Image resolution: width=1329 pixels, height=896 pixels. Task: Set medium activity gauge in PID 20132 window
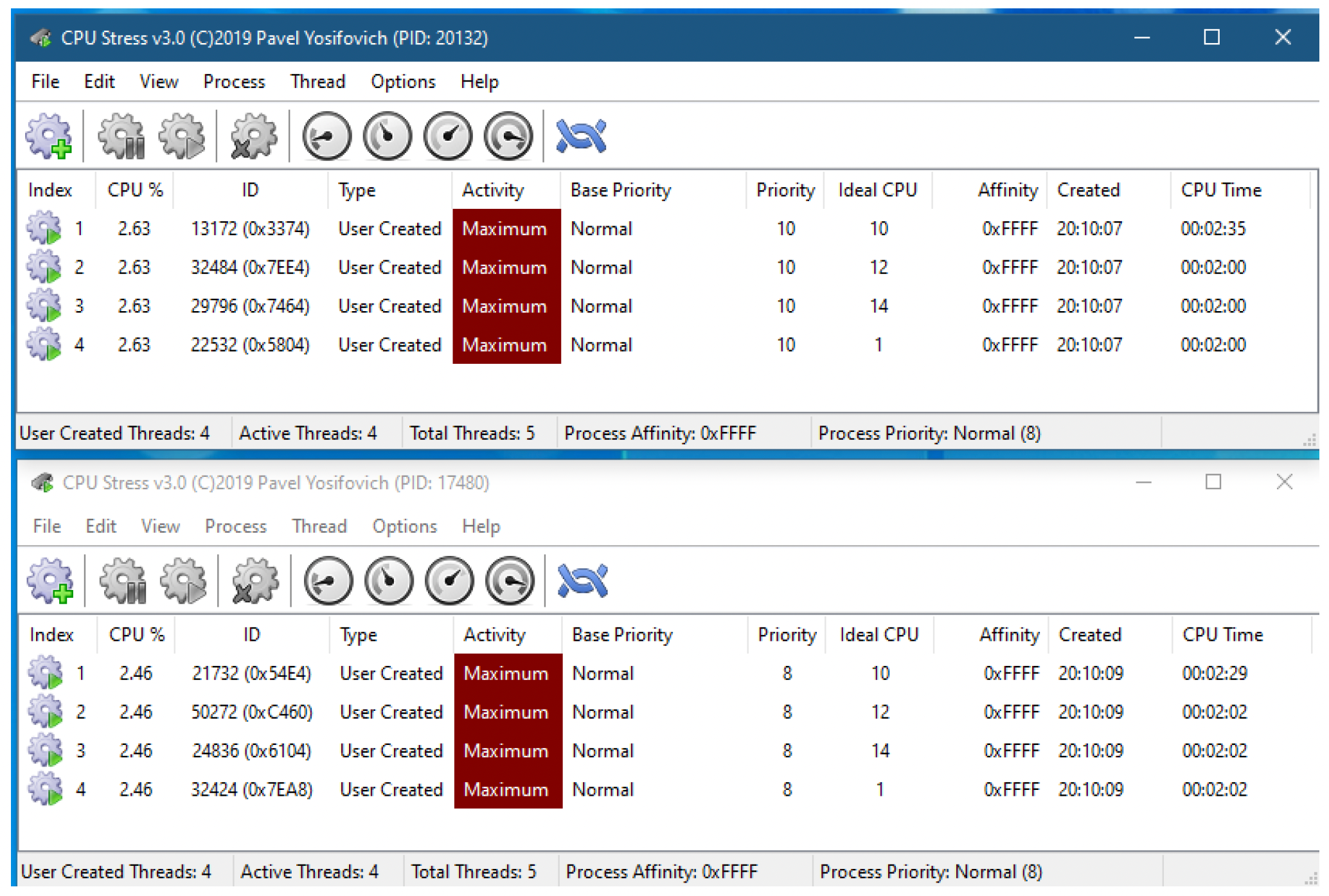click(x=388, y=136)
